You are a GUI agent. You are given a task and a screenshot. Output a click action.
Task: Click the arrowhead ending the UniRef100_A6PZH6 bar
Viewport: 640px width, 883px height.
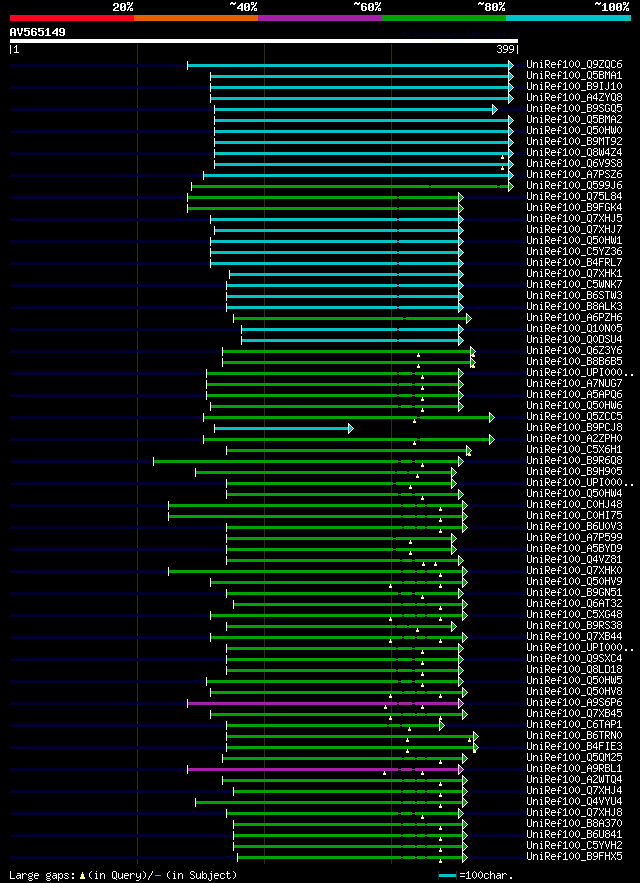coord(469,319)
